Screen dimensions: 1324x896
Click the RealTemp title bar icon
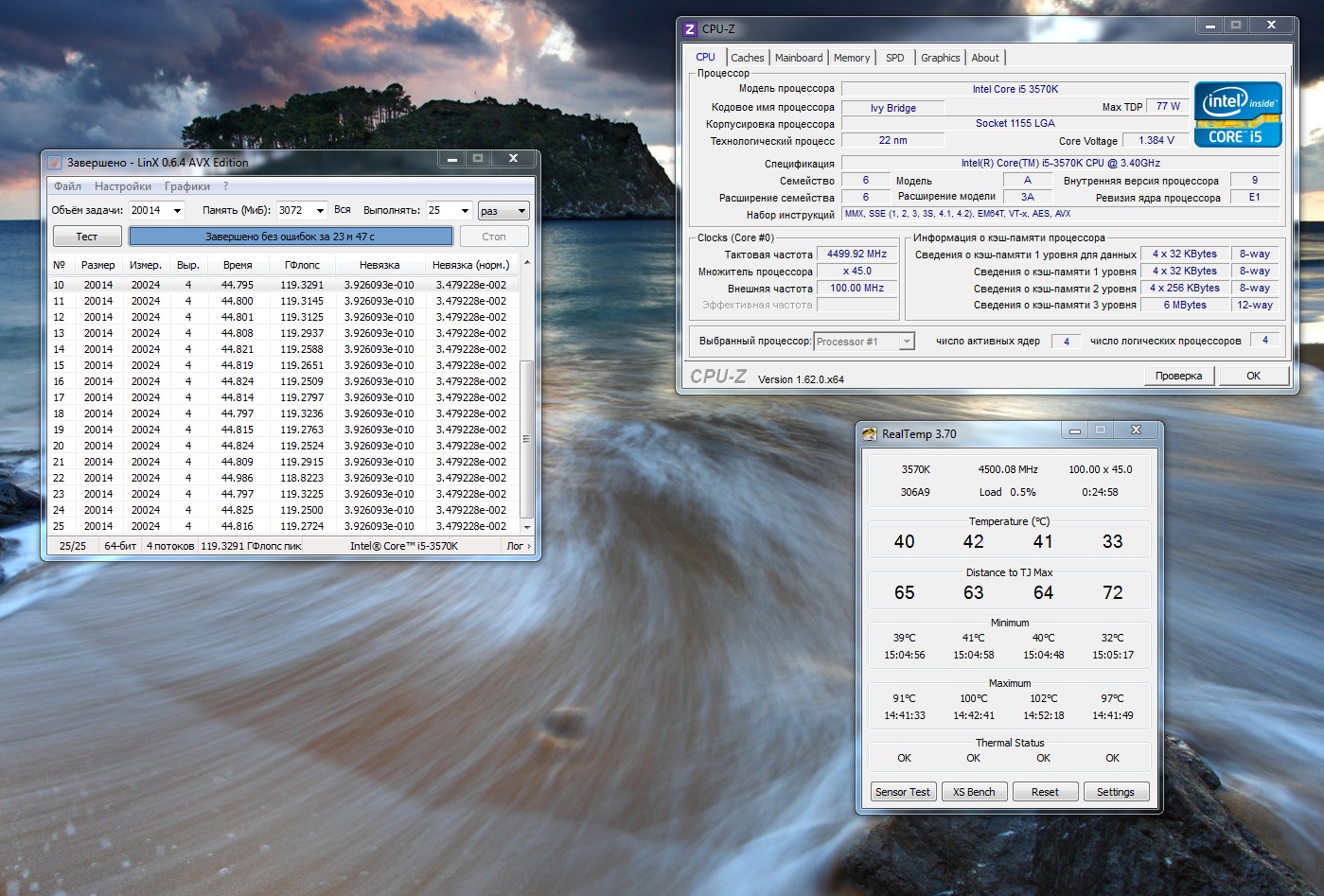tap(870, 434)
